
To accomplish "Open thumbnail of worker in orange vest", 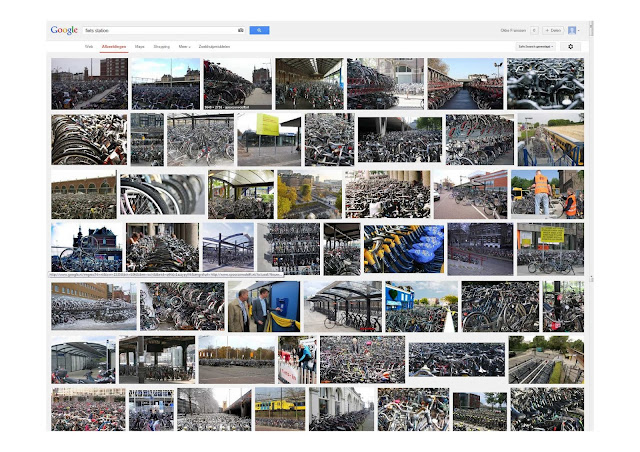I will pos(547,194).
